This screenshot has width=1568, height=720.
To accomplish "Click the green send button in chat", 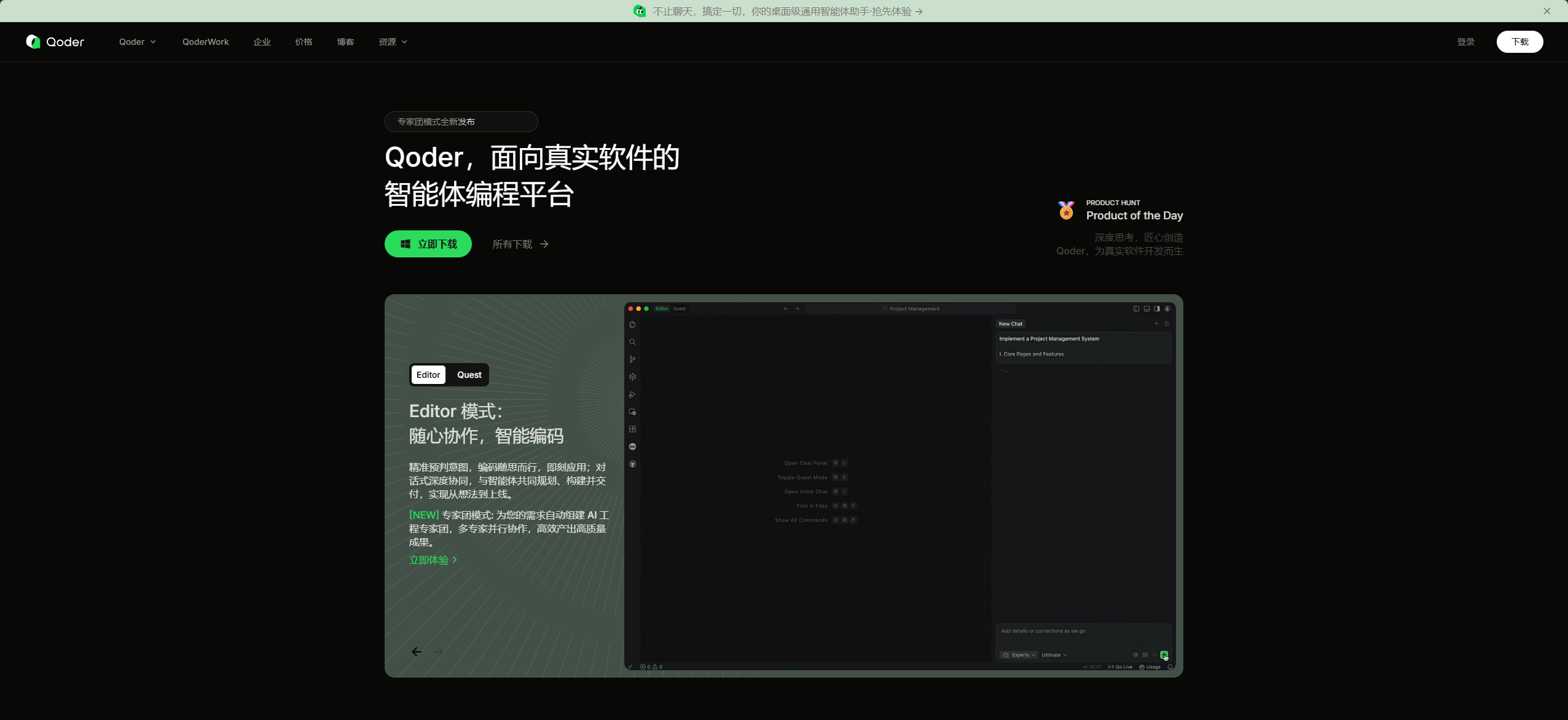I will click(x=1164, y=655).
